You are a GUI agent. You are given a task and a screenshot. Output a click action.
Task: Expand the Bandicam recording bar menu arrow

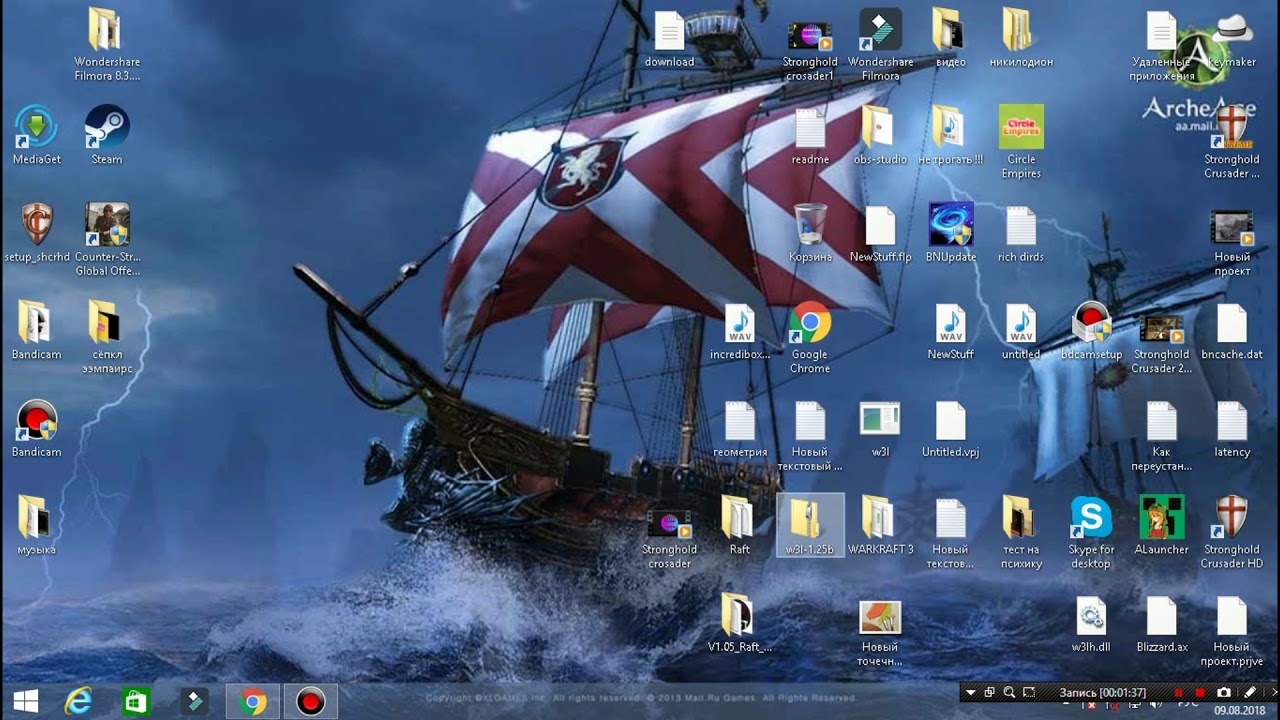click(x=969, y=692)
